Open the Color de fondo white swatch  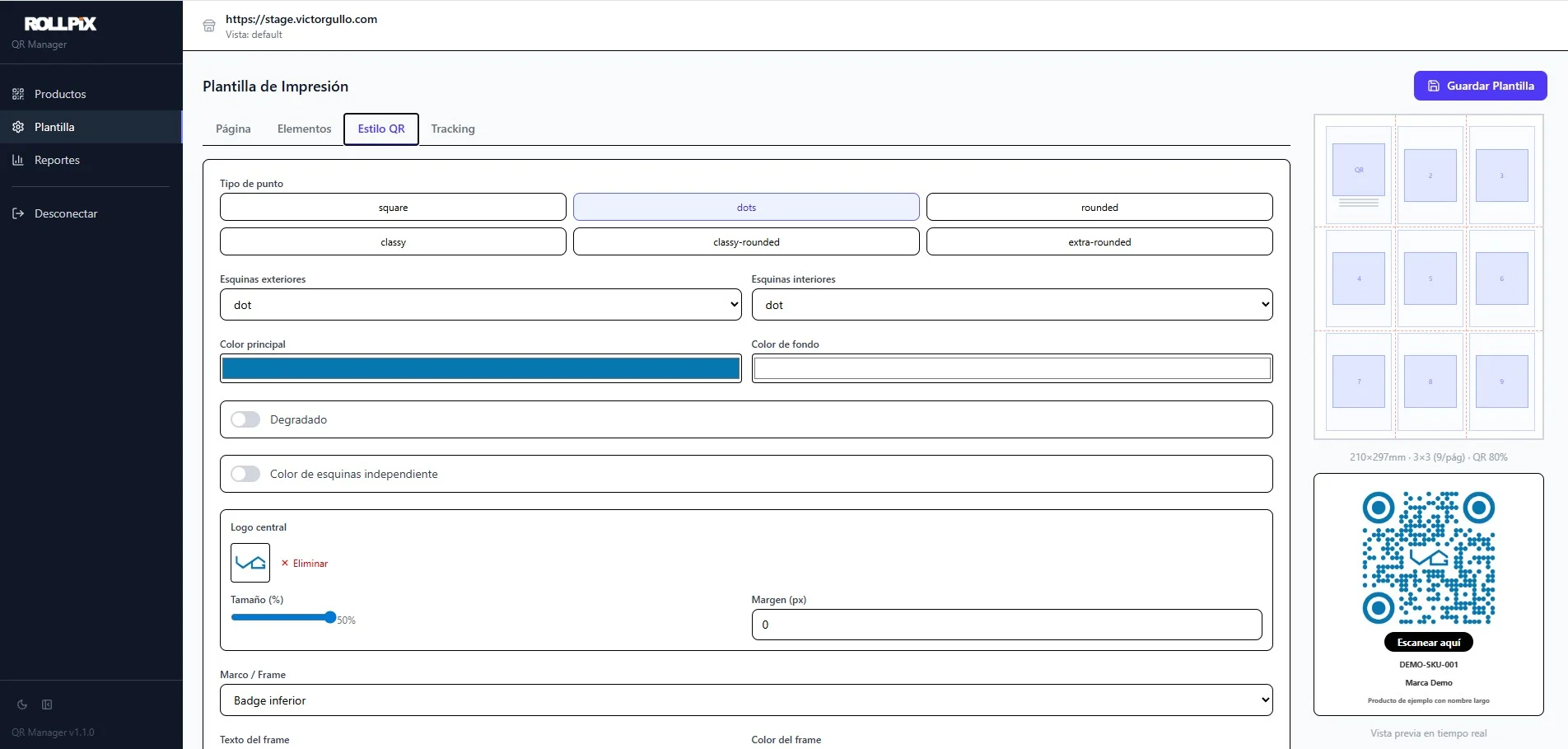click(x=1012, y=368)
